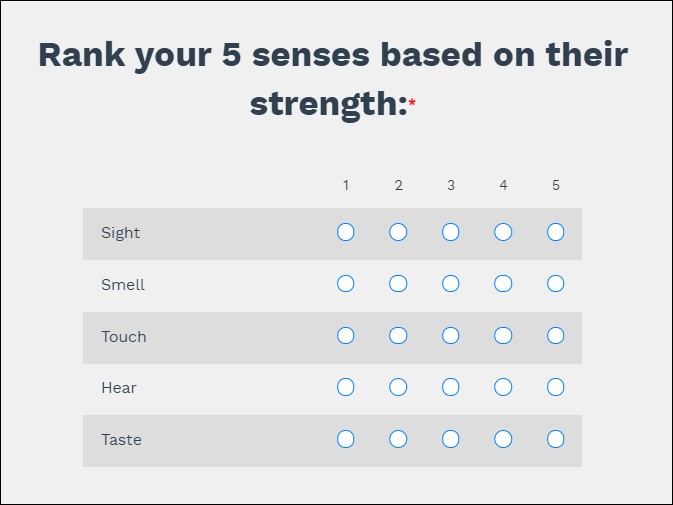Image resolution: width=673 pixels, height=505 pixels.
Task: Select rating 4 for Smell
Action: coord(503,284)
